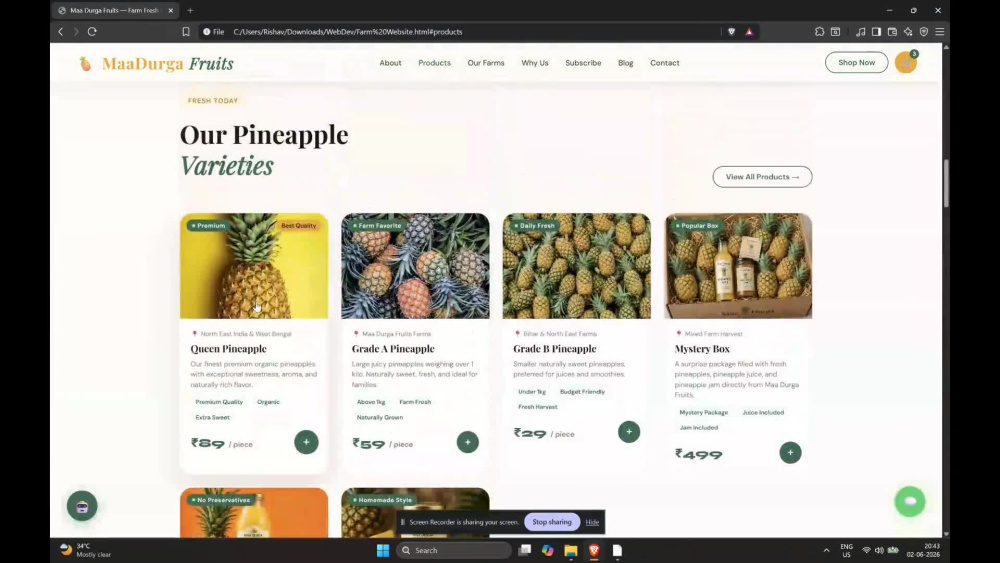Click the Popular Box badge
1000x563 pixels.
coord(696,226)
